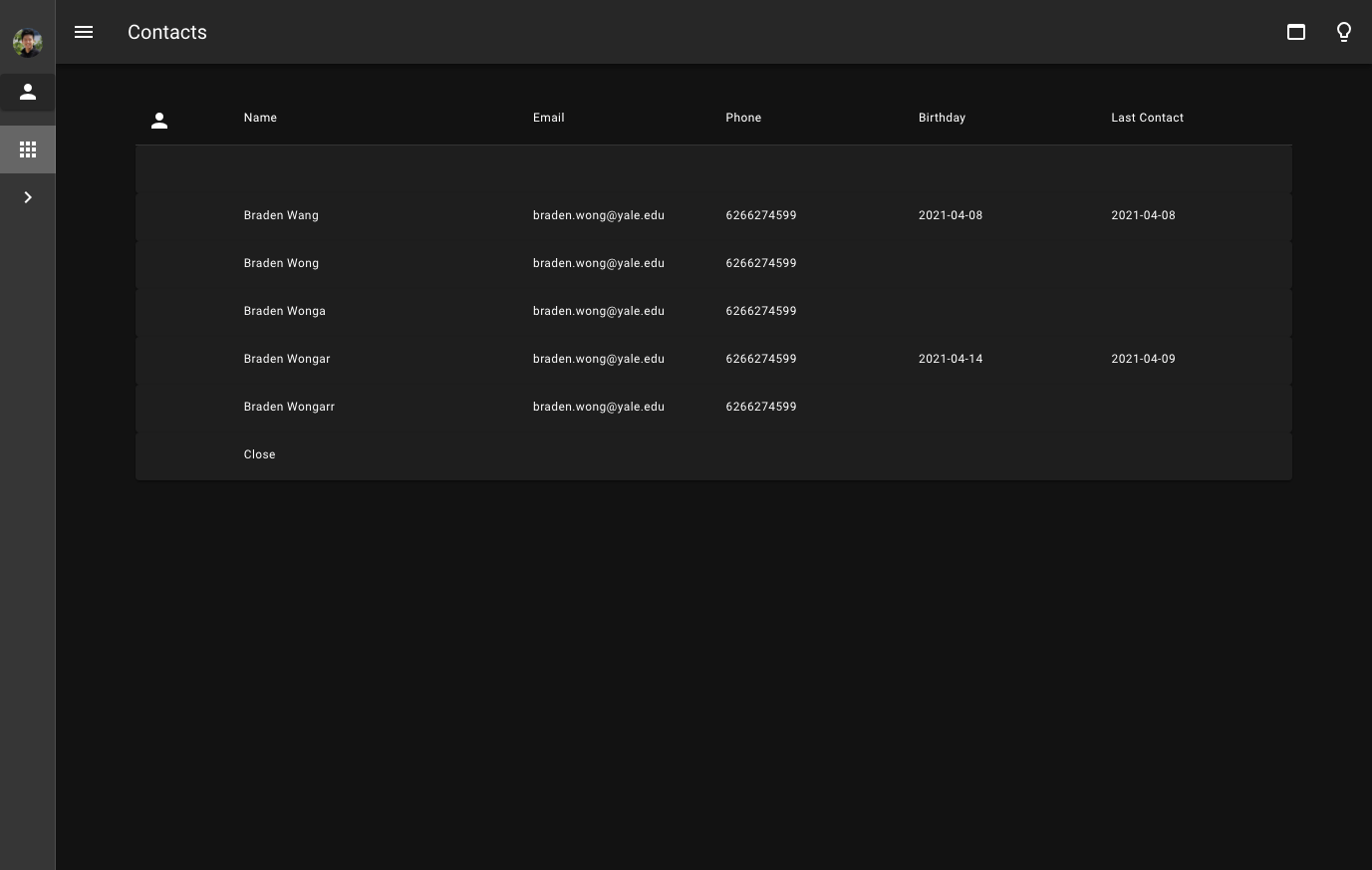Click Braden Wongarr's email address

[x=599, y=407]
